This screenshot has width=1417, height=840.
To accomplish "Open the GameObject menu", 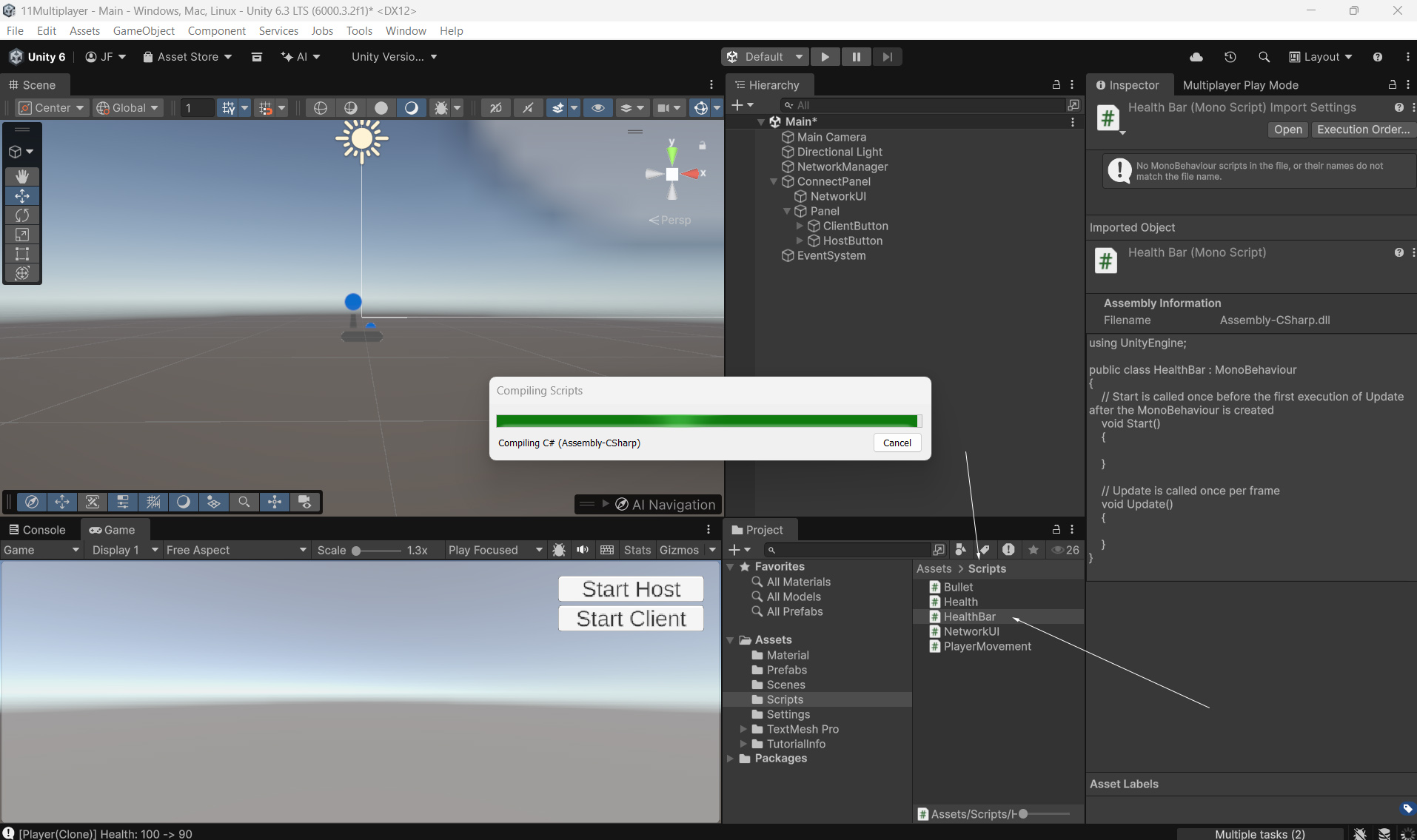I will tap(144, 30).
